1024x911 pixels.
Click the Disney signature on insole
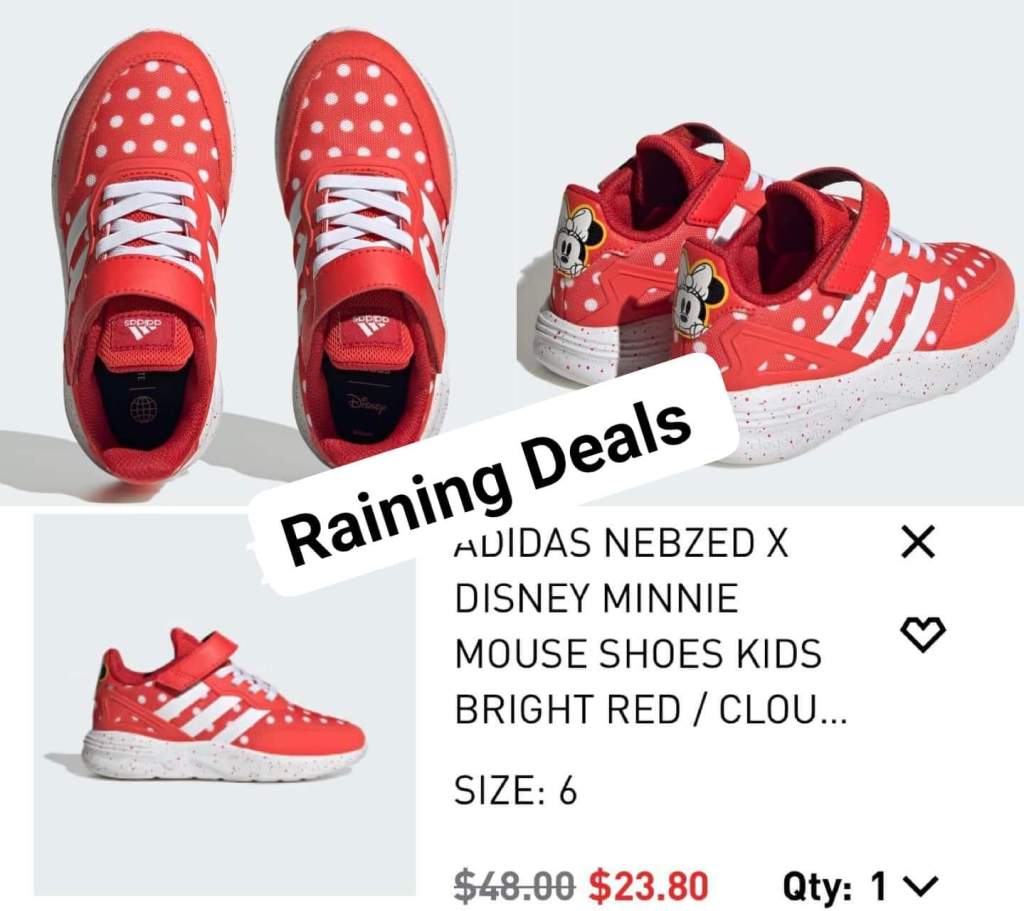click(x=368, y=404)
